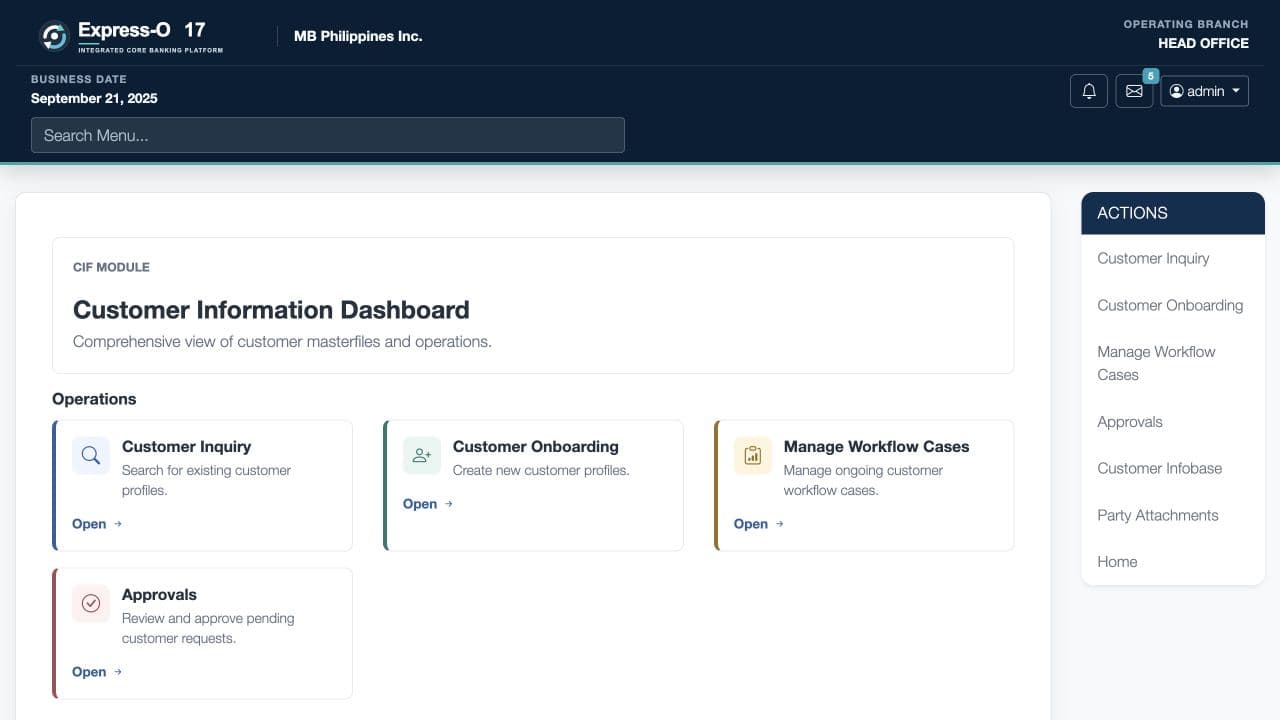Click the Operations section heading
The width and height of the screenshot is (1280, 720).
94,399
